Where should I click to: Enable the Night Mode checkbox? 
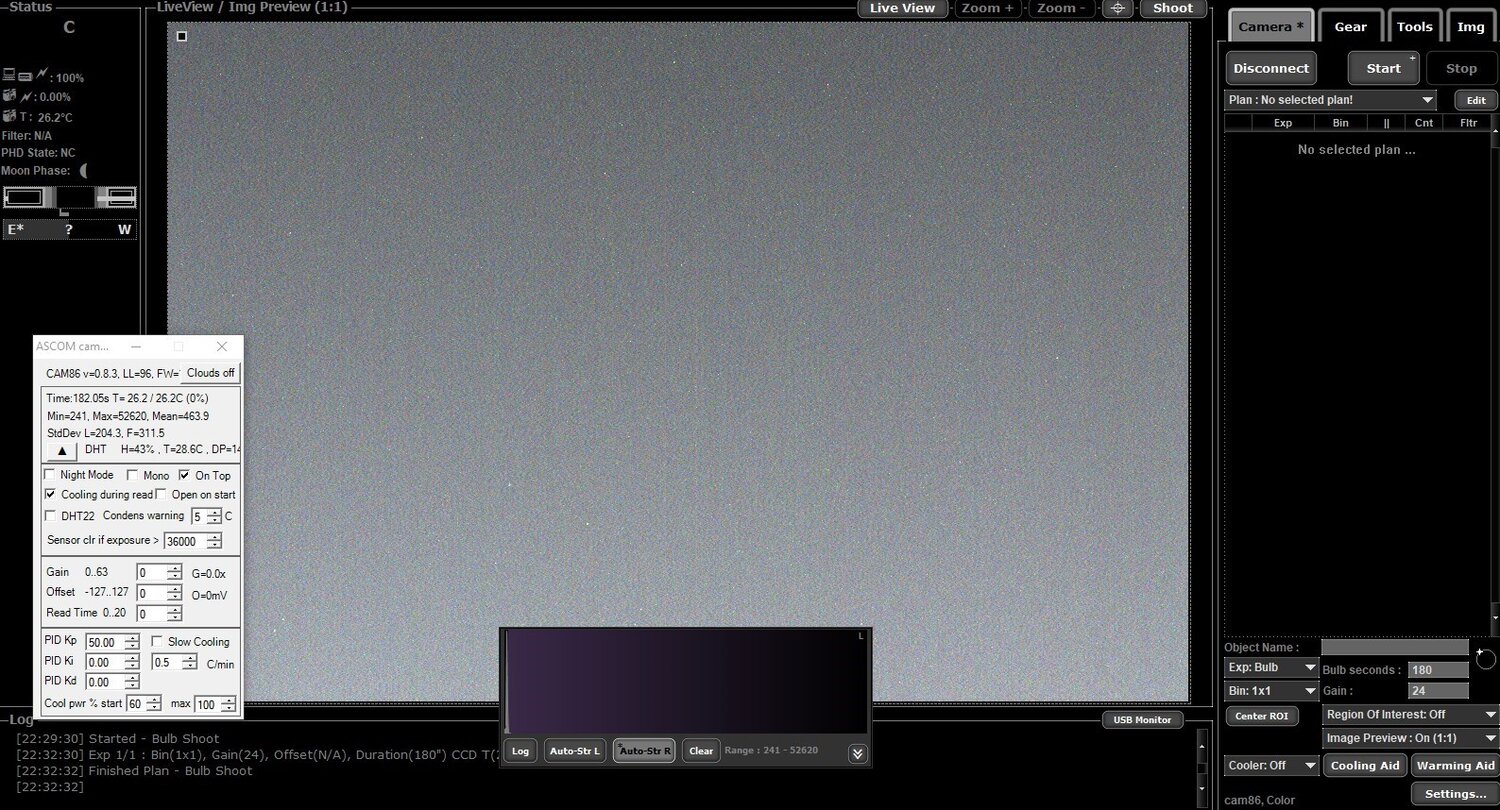point(50,475)
